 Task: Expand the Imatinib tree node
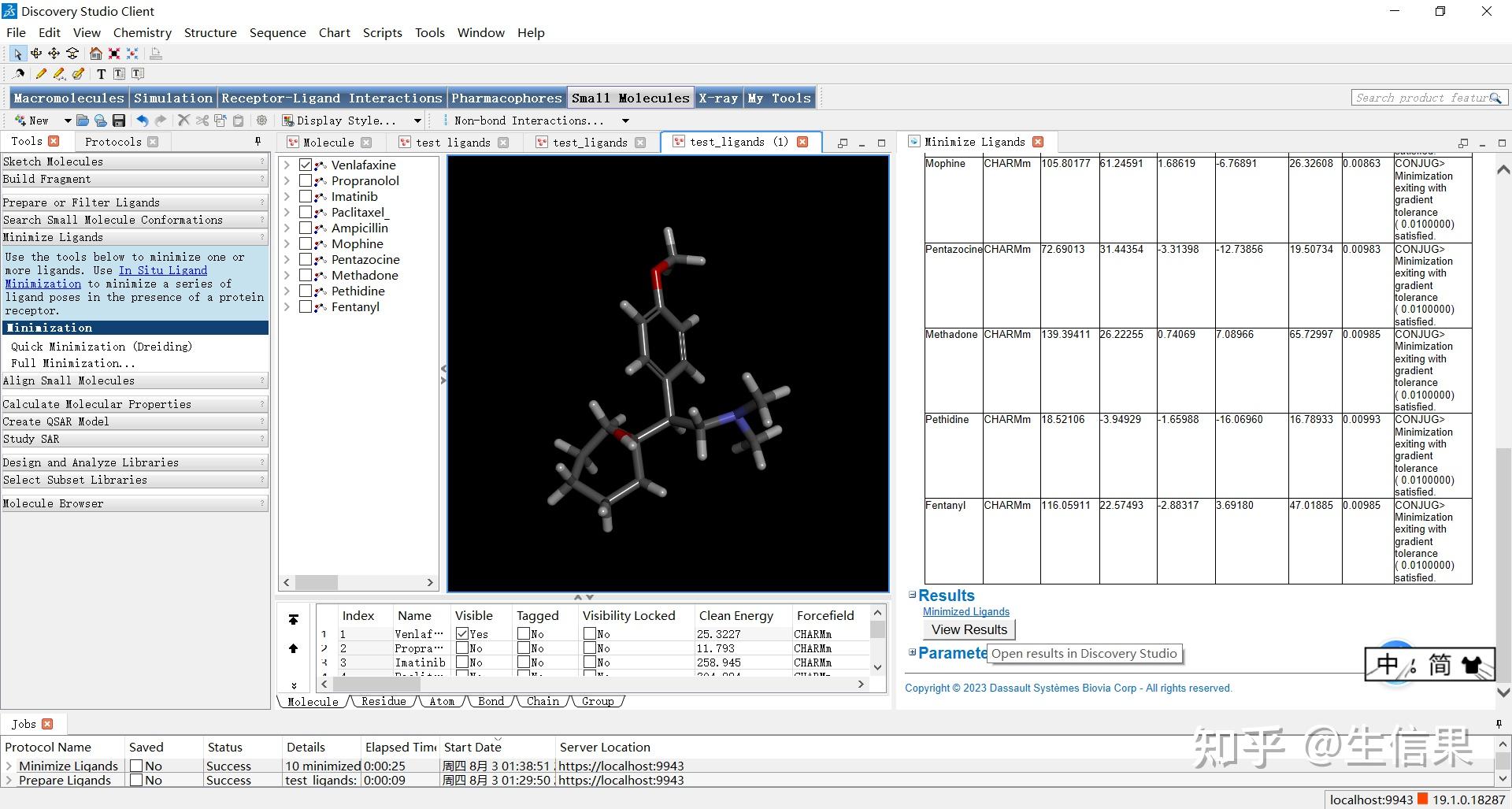click(287, 197)
